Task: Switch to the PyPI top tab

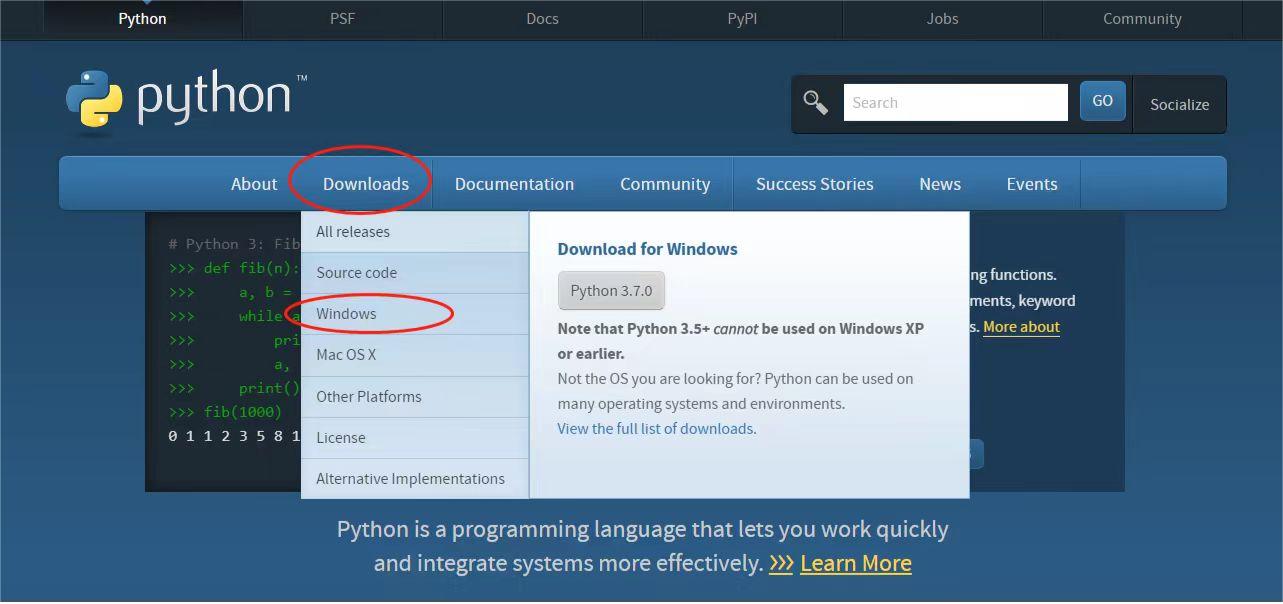Action: pos(742,19)
